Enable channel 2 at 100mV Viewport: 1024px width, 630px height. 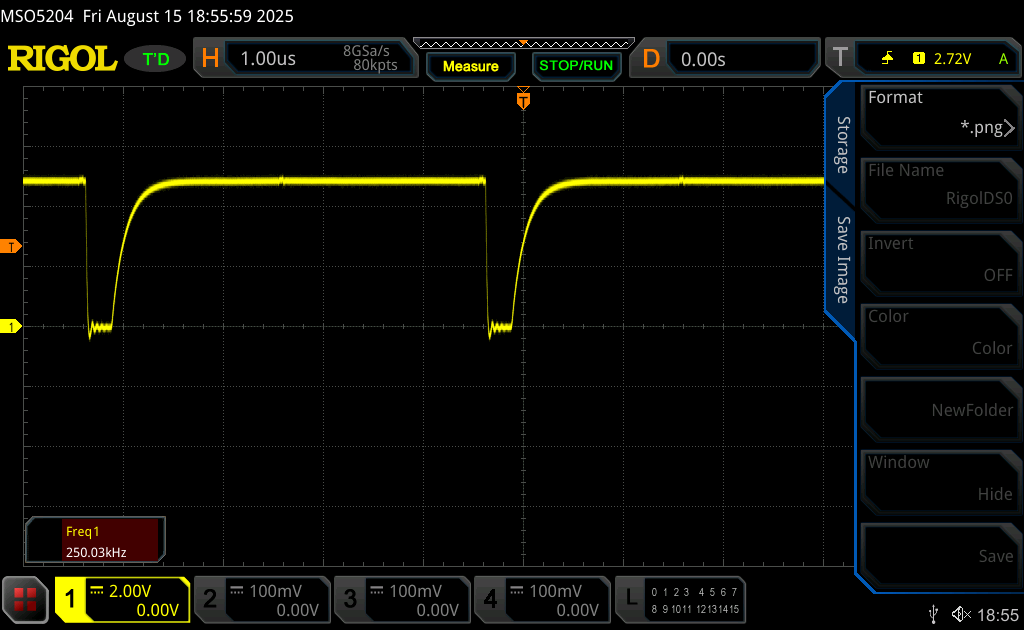[262, 599]
